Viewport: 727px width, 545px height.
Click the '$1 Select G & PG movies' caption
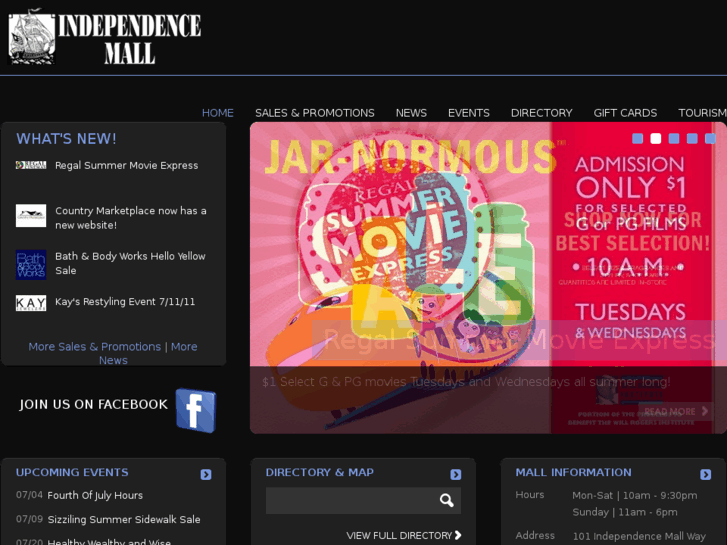pyautogui.click(x=466, y=382)
